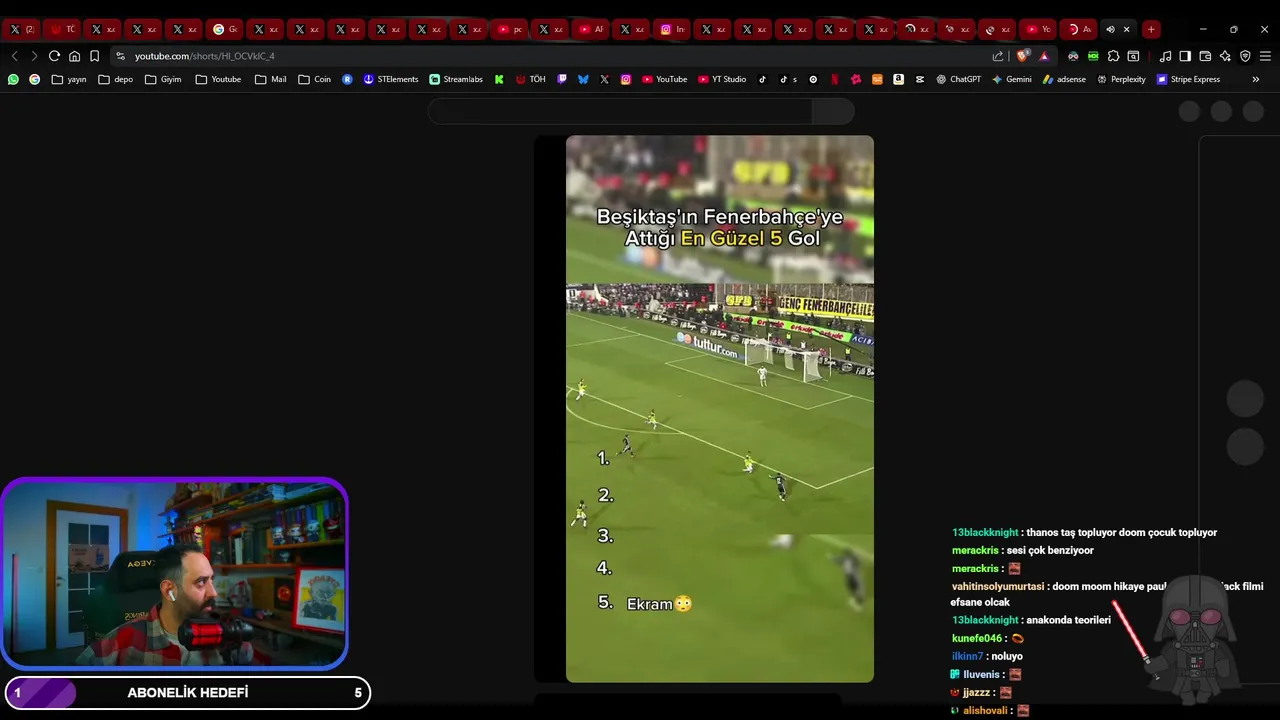Open the browser home page

click(x=74, y=56)
